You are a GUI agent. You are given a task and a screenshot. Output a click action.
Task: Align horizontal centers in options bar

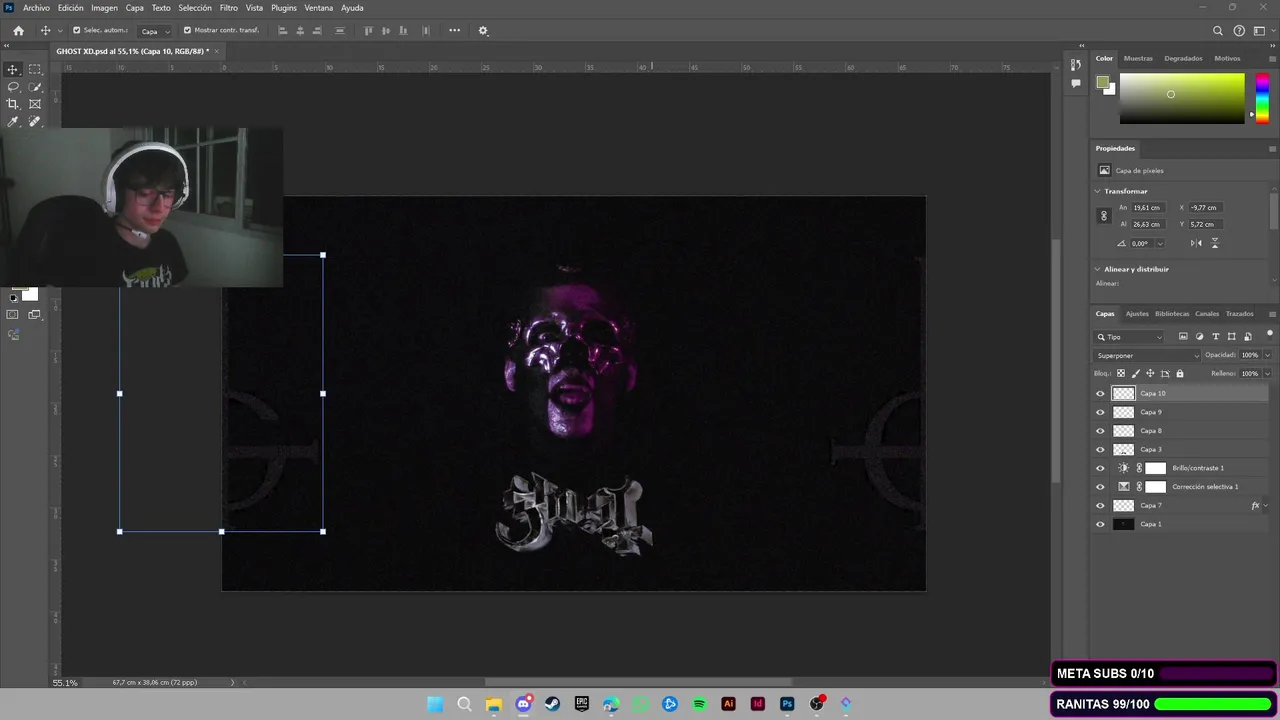pos(300,31)
